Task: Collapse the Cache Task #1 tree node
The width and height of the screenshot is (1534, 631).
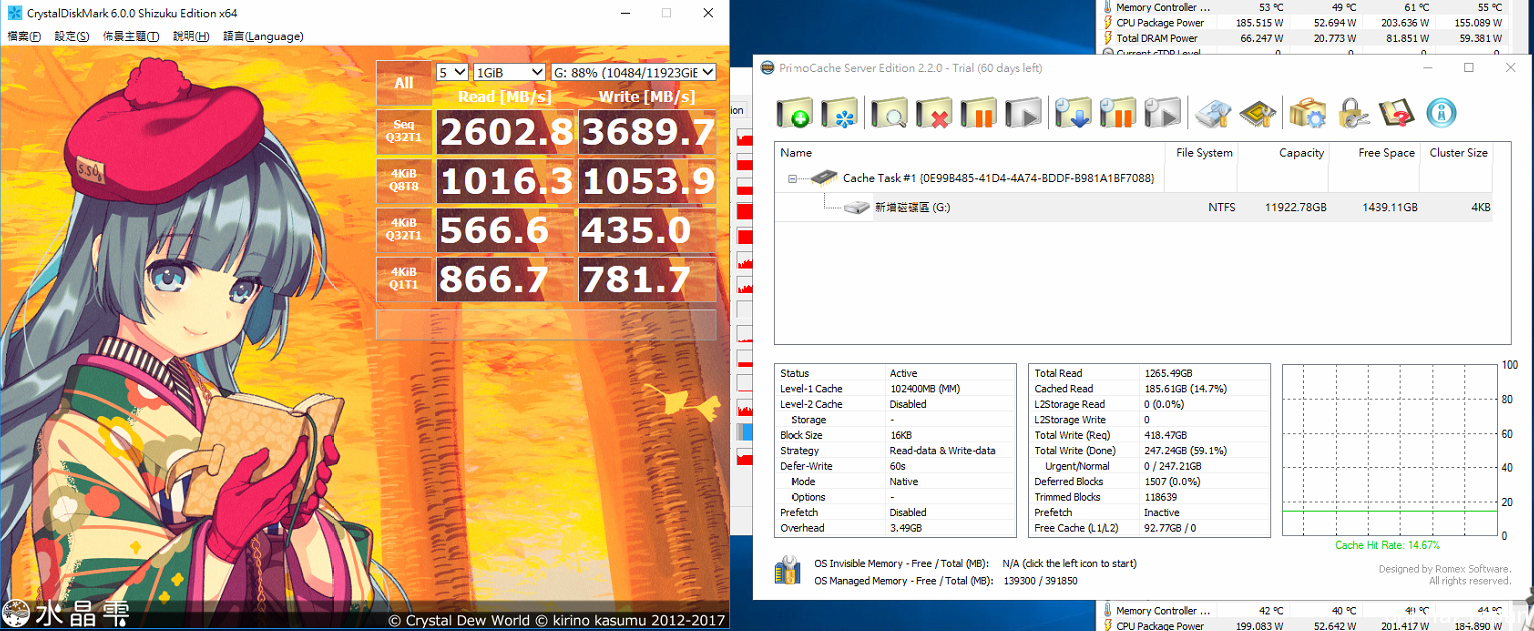Action: (x=792, y=179)
